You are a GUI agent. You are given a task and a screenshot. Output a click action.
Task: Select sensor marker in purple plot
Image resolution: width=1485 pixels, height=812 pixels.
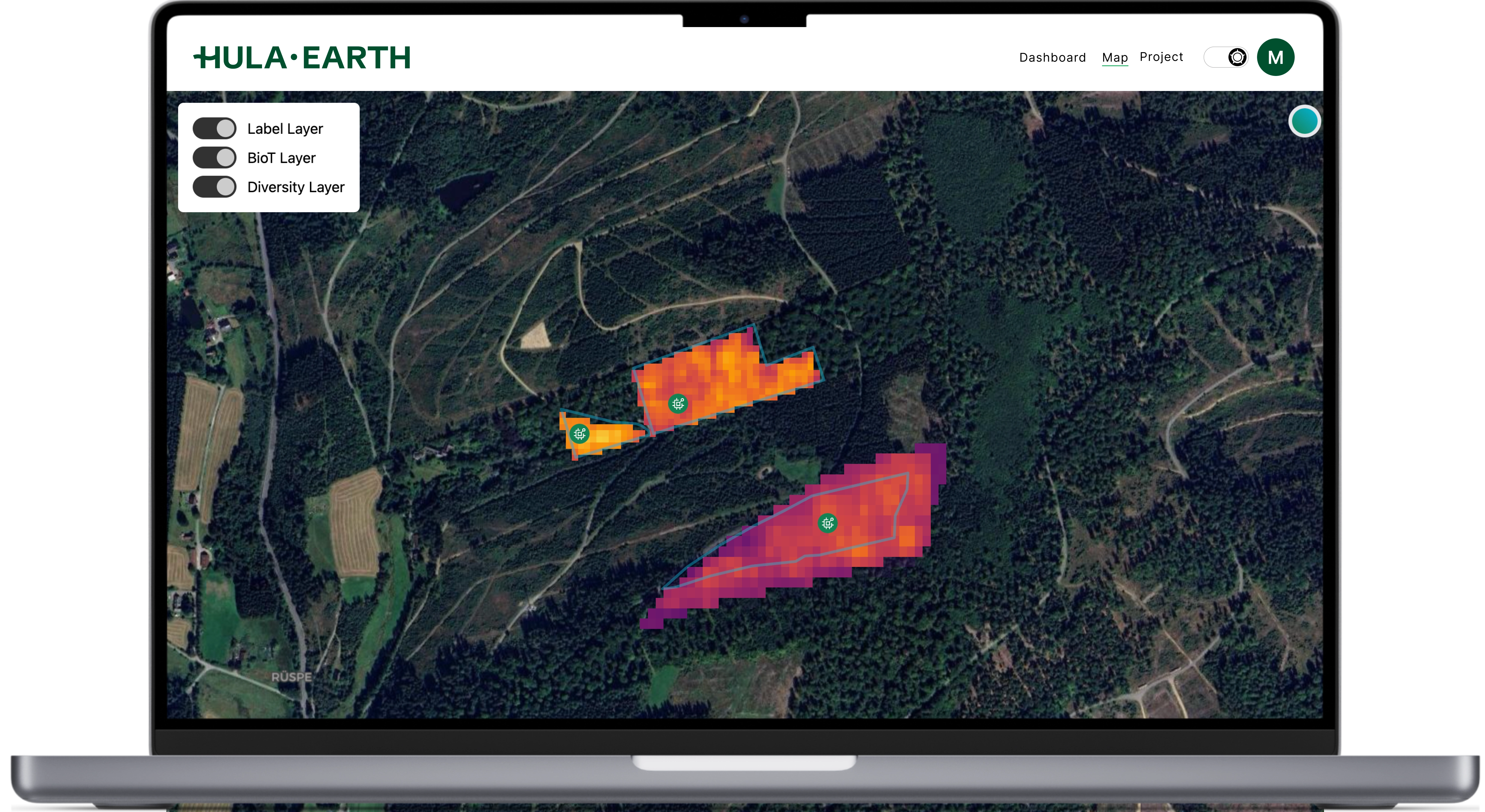(x=828, y=523)
